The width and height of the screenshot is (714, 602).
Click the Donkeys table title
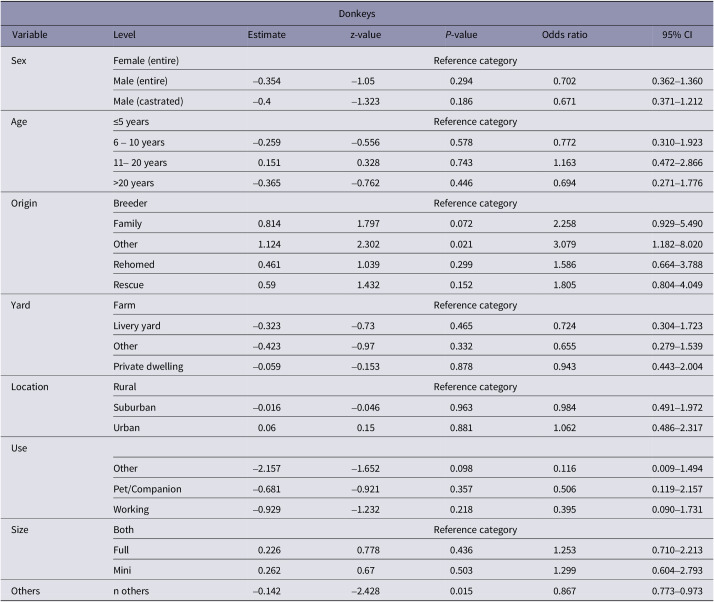point(357,14)
